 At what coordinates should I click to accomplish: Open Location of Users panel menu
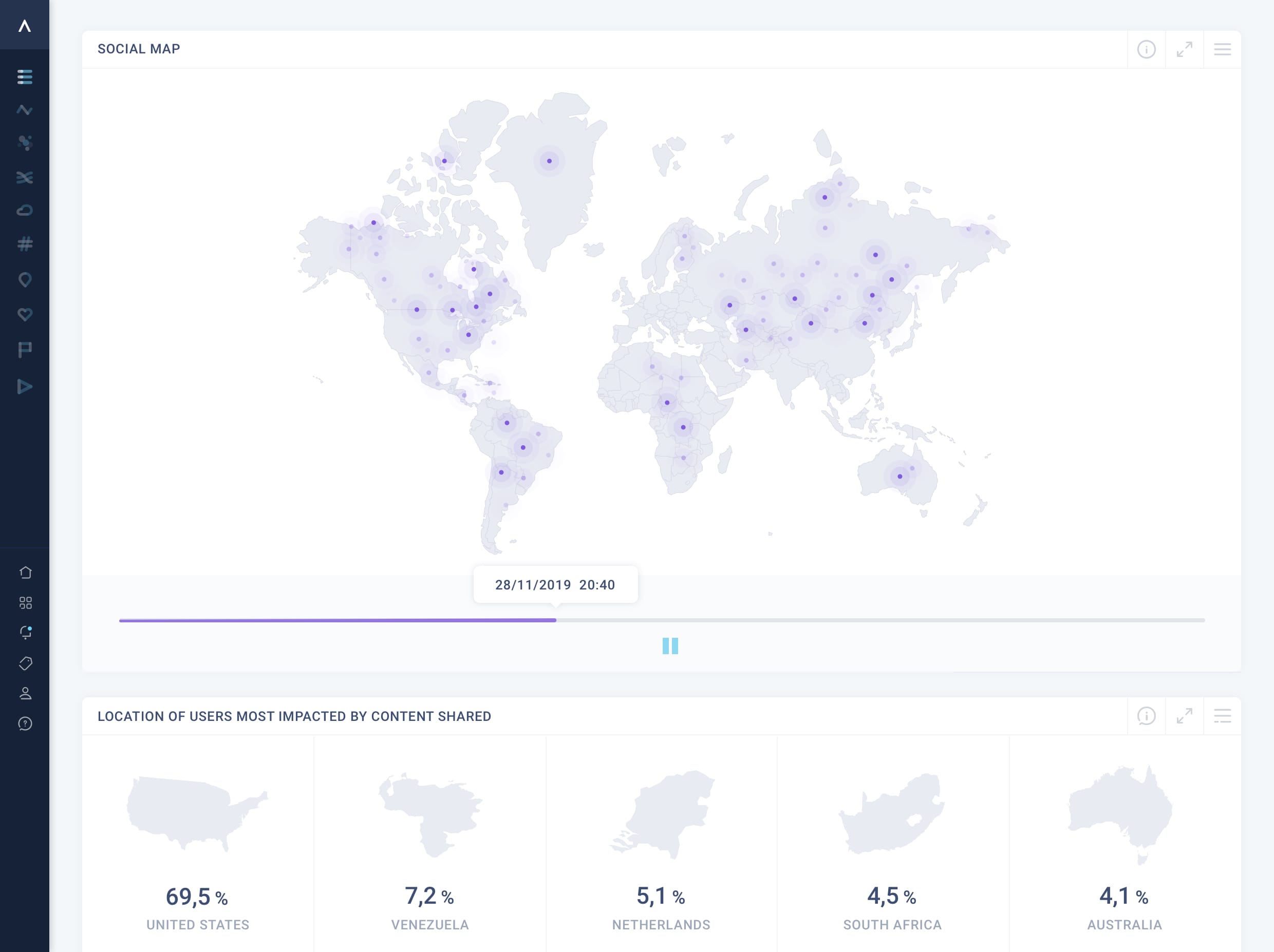pyautogui.click(x=1222, y=716)
